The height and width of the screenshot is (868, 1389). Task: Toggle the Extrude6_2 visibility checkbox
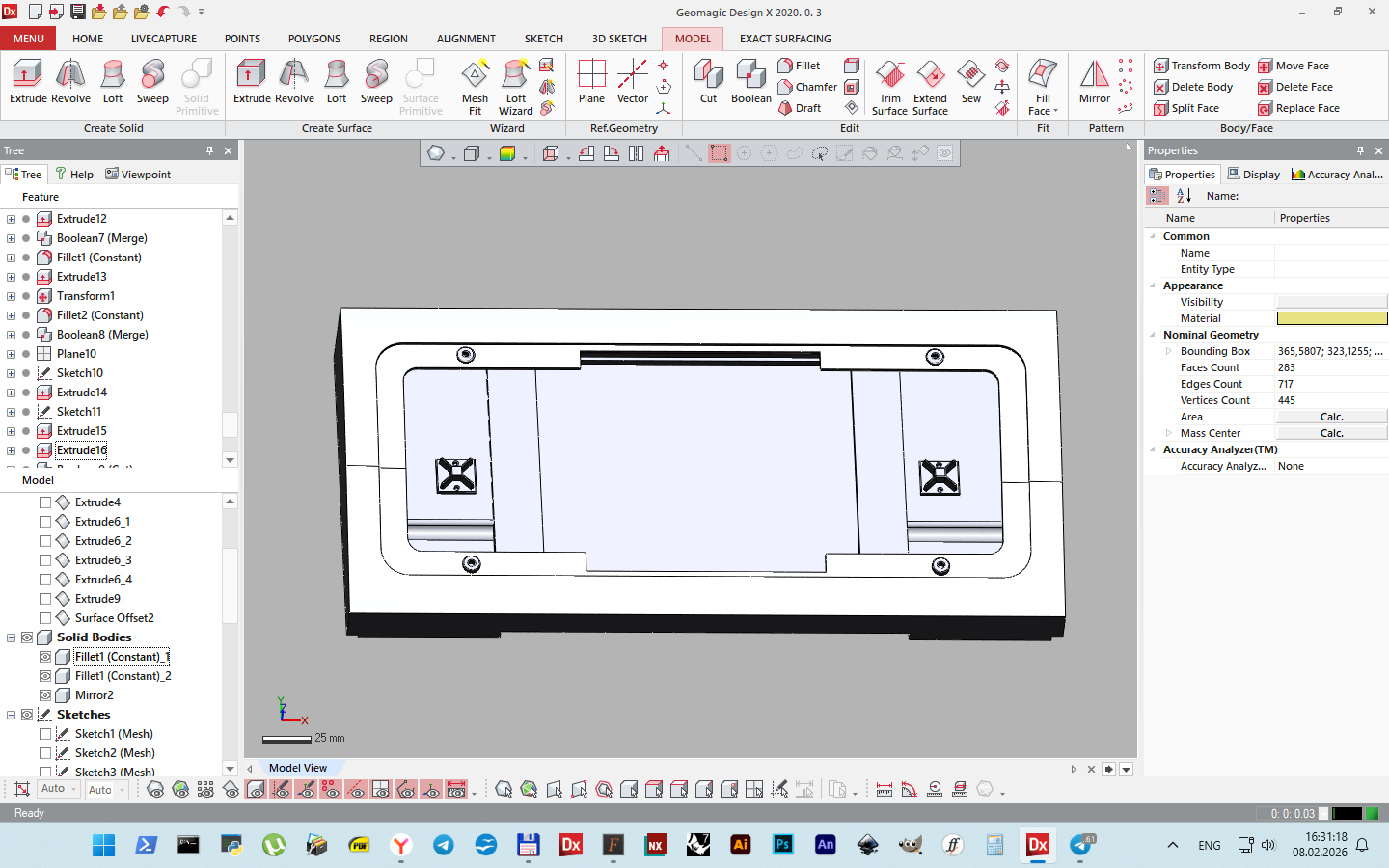45,541
